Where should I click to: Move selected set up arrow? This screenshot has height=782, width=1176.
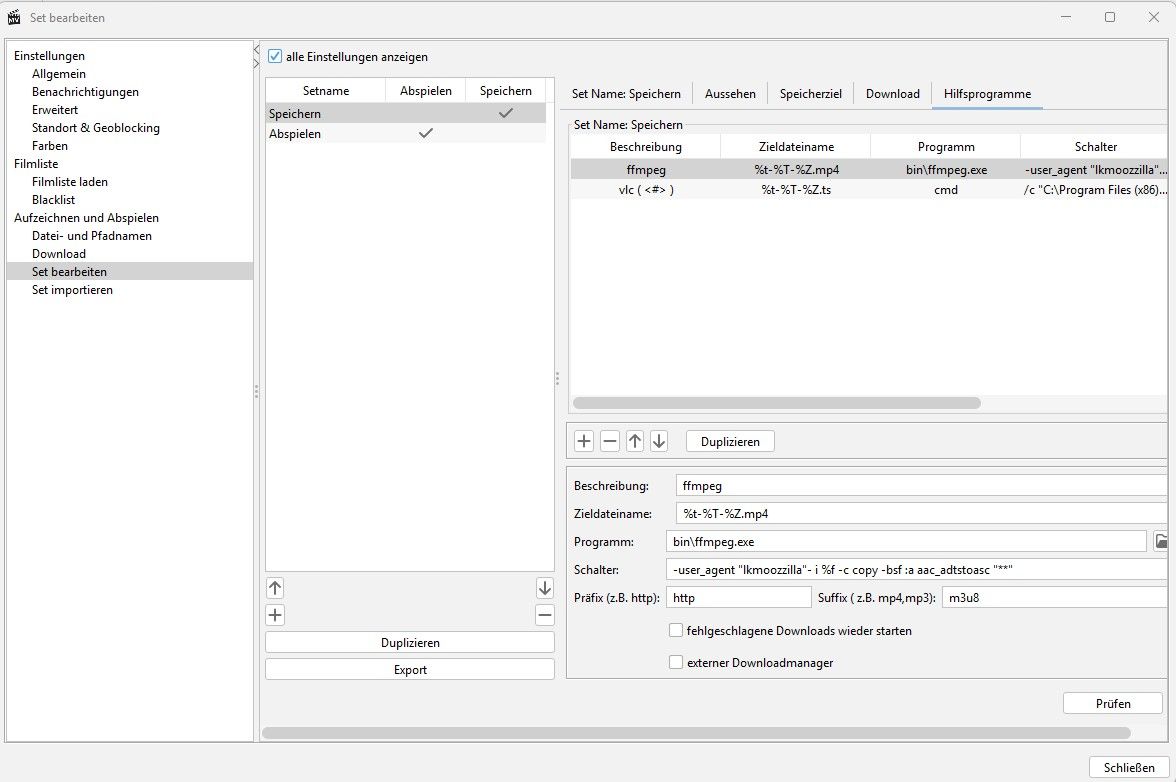(x=274, y=588)
